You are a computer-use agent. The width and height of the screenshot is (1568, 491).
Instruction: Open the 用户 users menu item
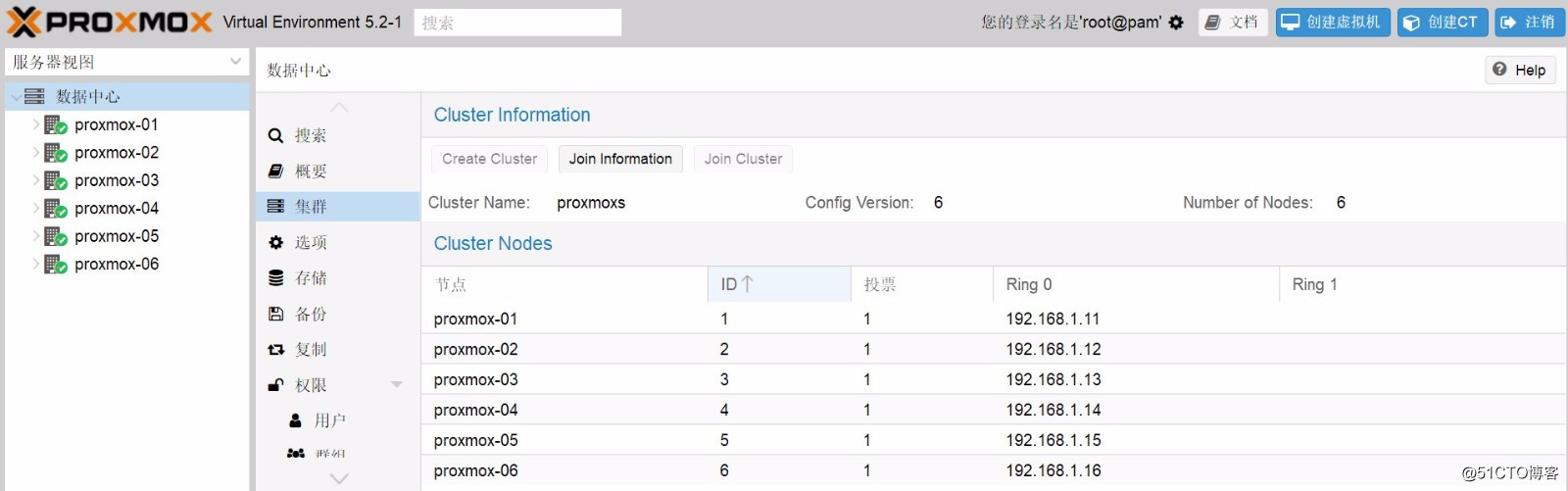click(338, 420)
